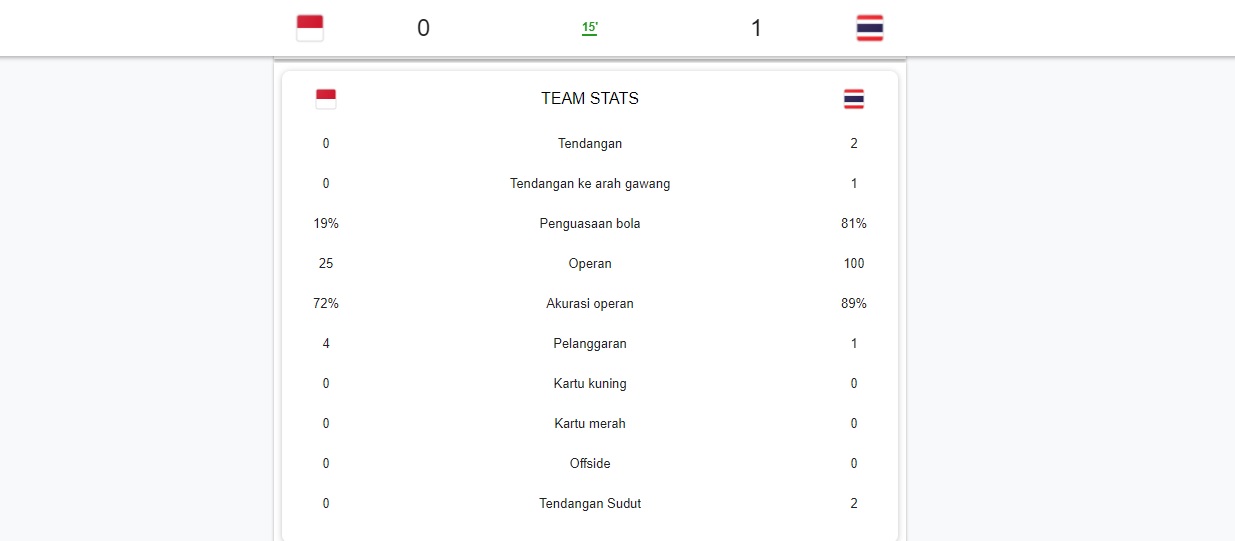
Task: Select the Pelanggaran stat label
Action: pyautogui.click(x=590, y=344)
